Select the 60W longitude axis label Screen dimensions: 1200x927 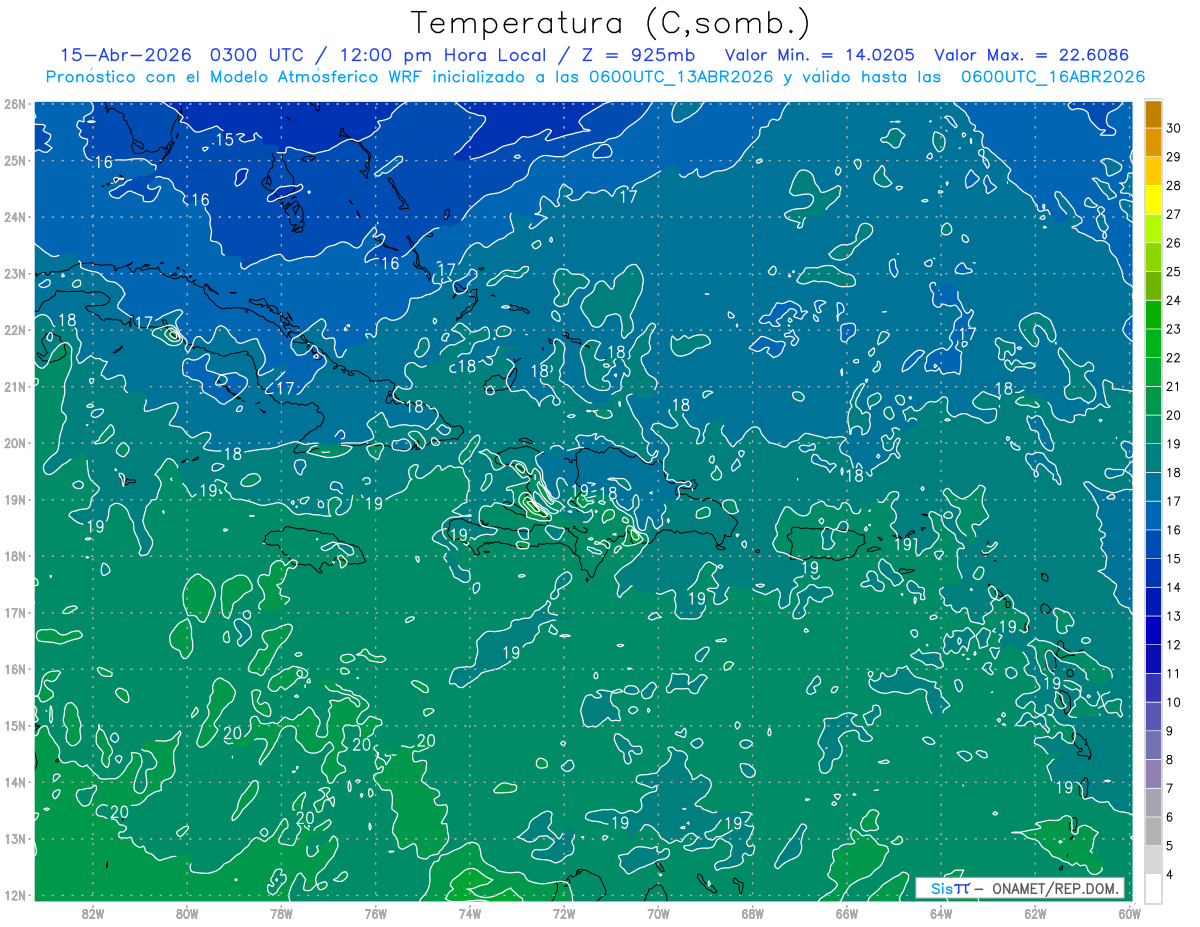(1130, 913)
